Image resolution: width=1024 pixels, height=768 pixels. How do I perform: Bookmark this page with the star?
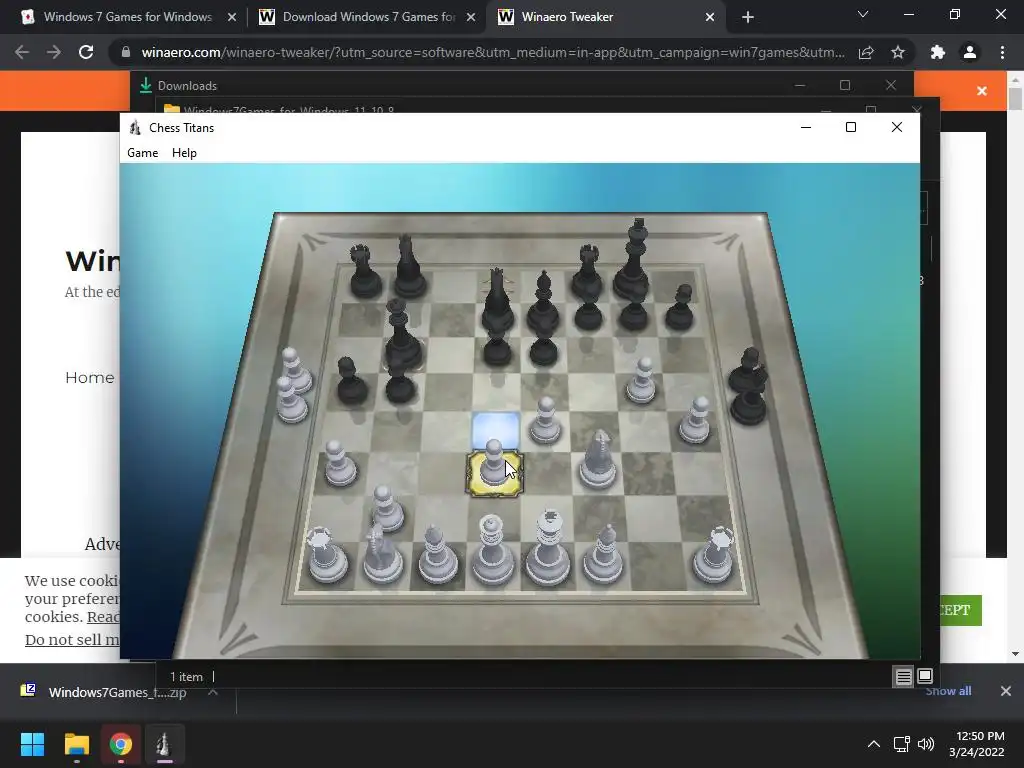pyautogui.click(x=898, y=52)
